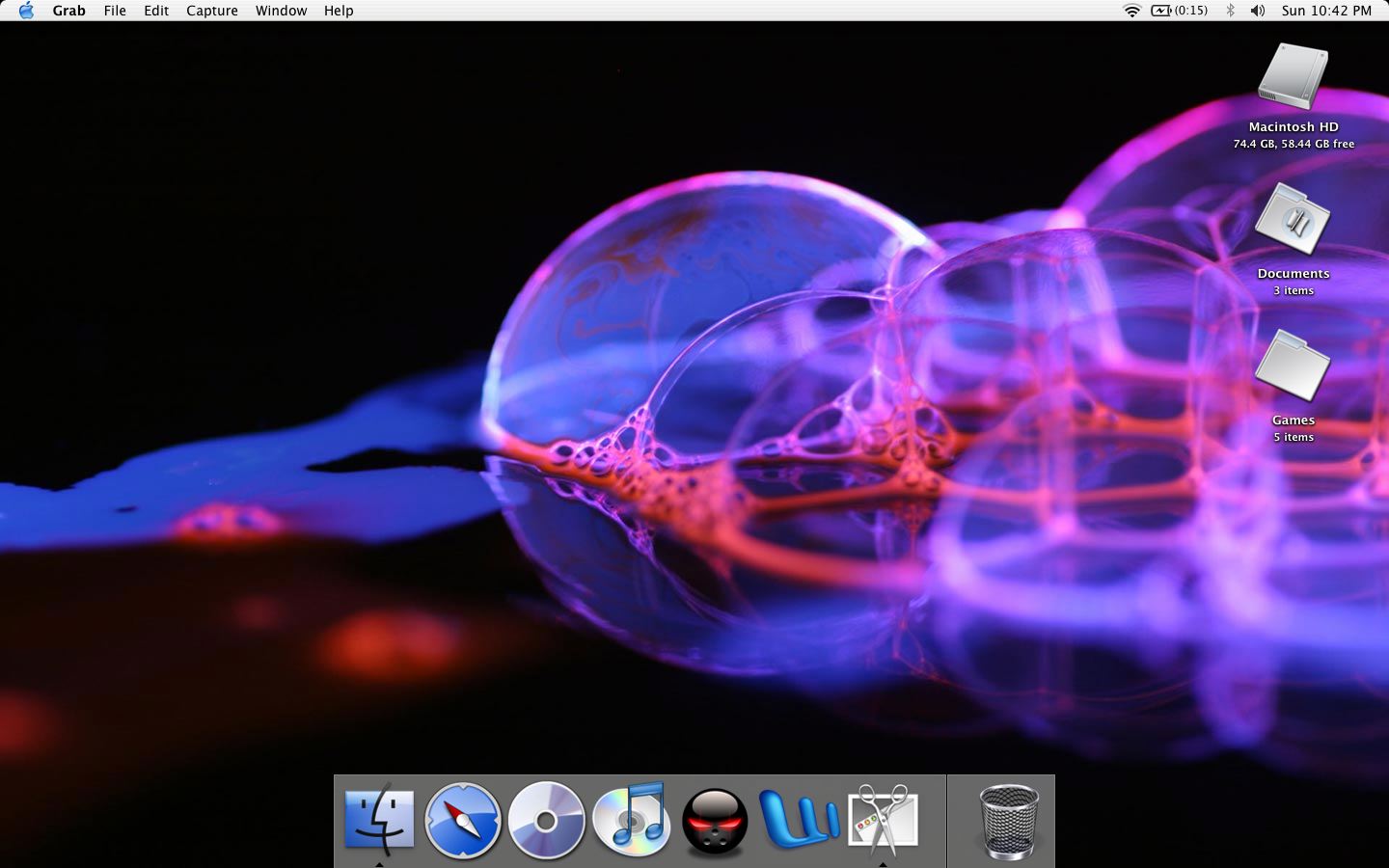This screenshot has height=868, width=1389.
Task: Open the volume control in menu bar
Action: [x=1258, y=11]
